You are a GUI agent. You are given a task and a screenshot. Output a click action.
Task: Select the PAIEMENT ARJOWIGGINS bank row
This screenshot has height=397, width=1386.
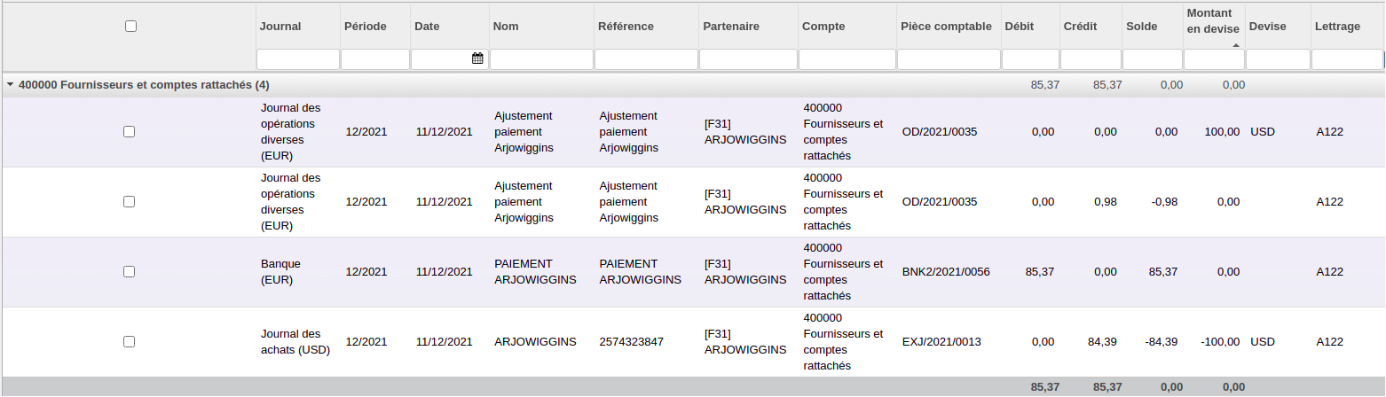[x=693, y=272]
